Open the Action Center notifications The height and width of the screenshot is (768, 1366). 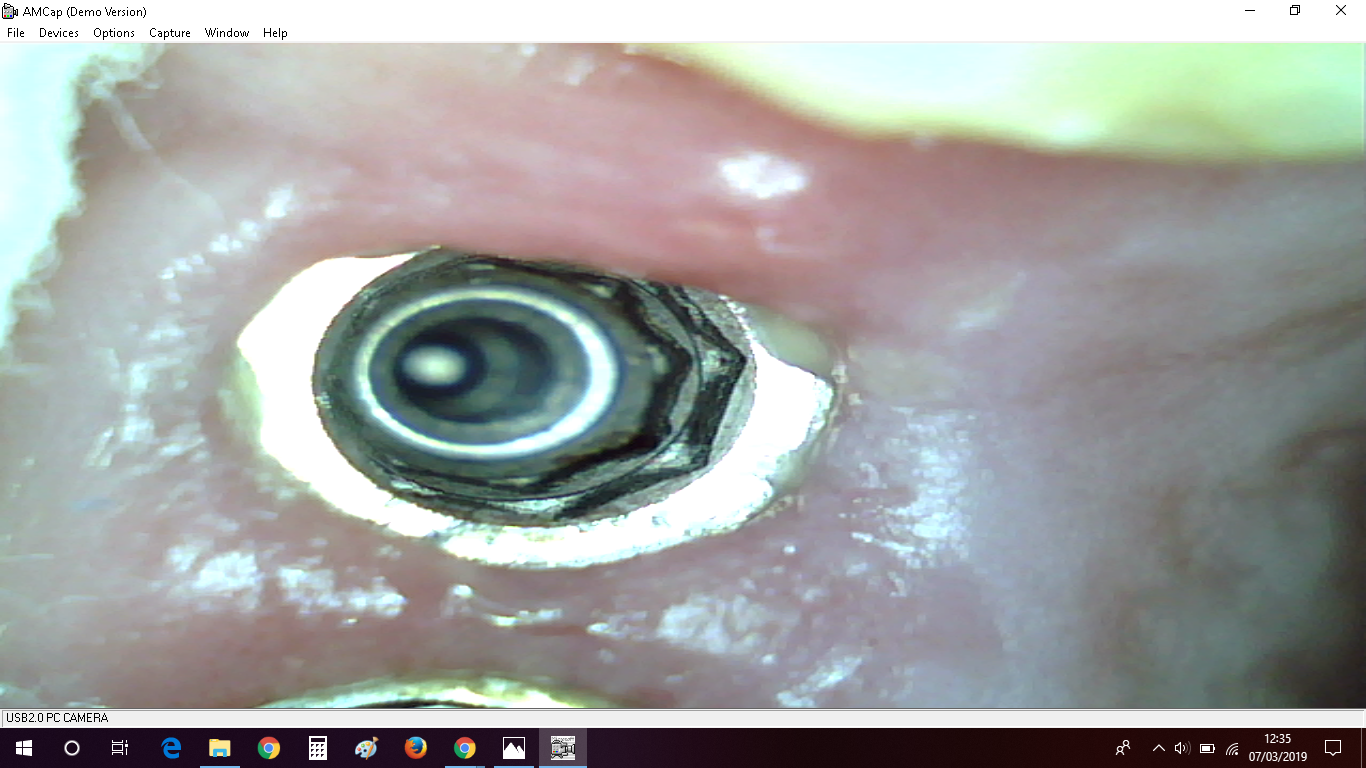tap(1333, 748)
